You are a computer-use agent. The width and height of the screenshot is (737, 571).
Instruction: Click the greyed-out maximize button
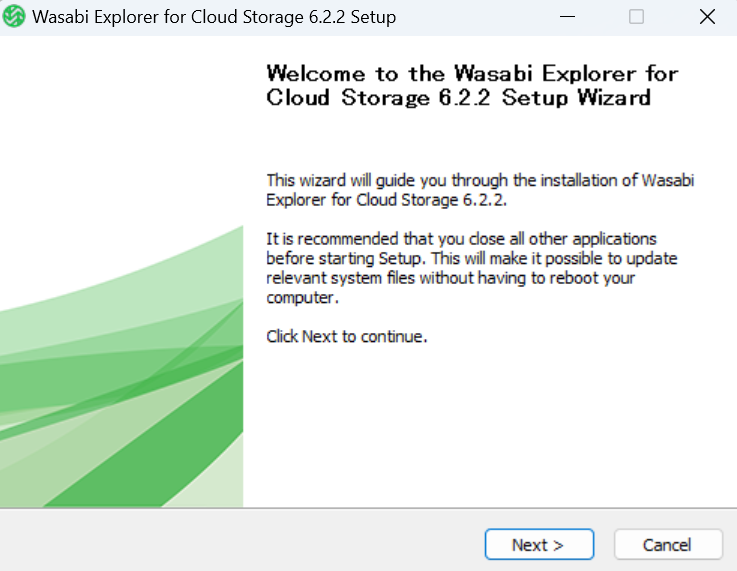tap(636, 17)
